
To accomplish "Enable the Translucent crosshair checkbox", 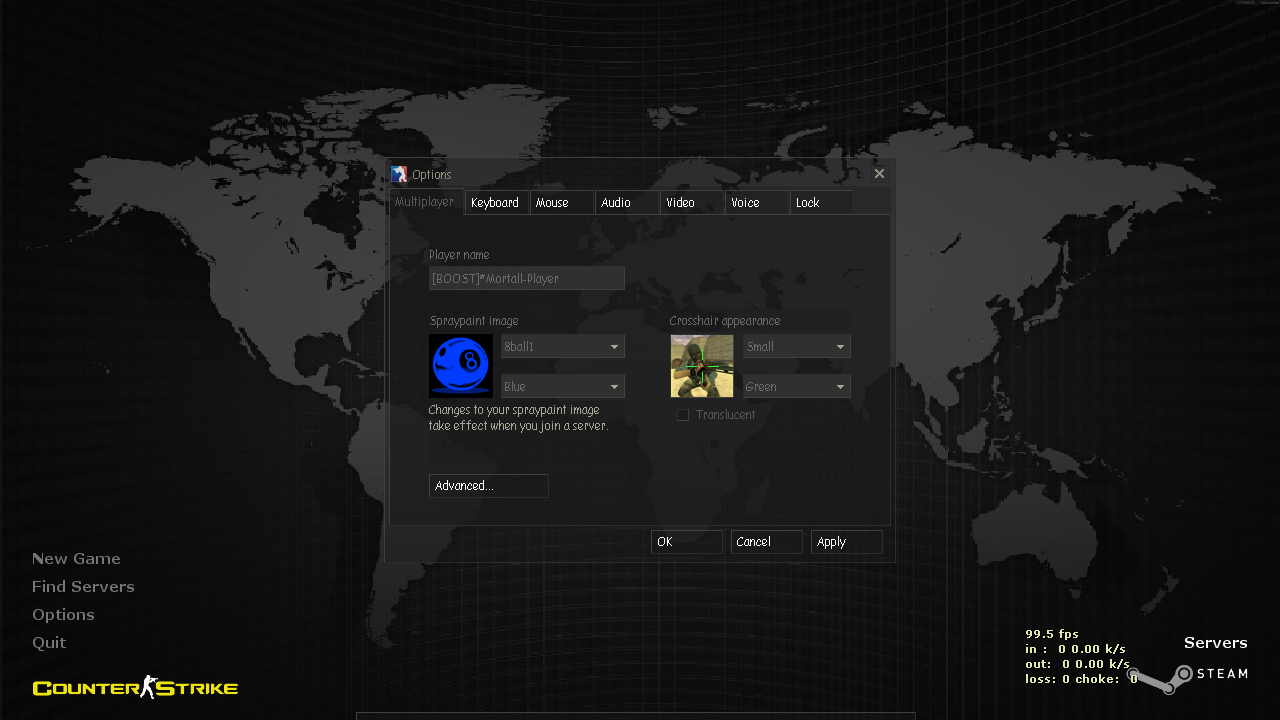I will [x=683, y=414].
